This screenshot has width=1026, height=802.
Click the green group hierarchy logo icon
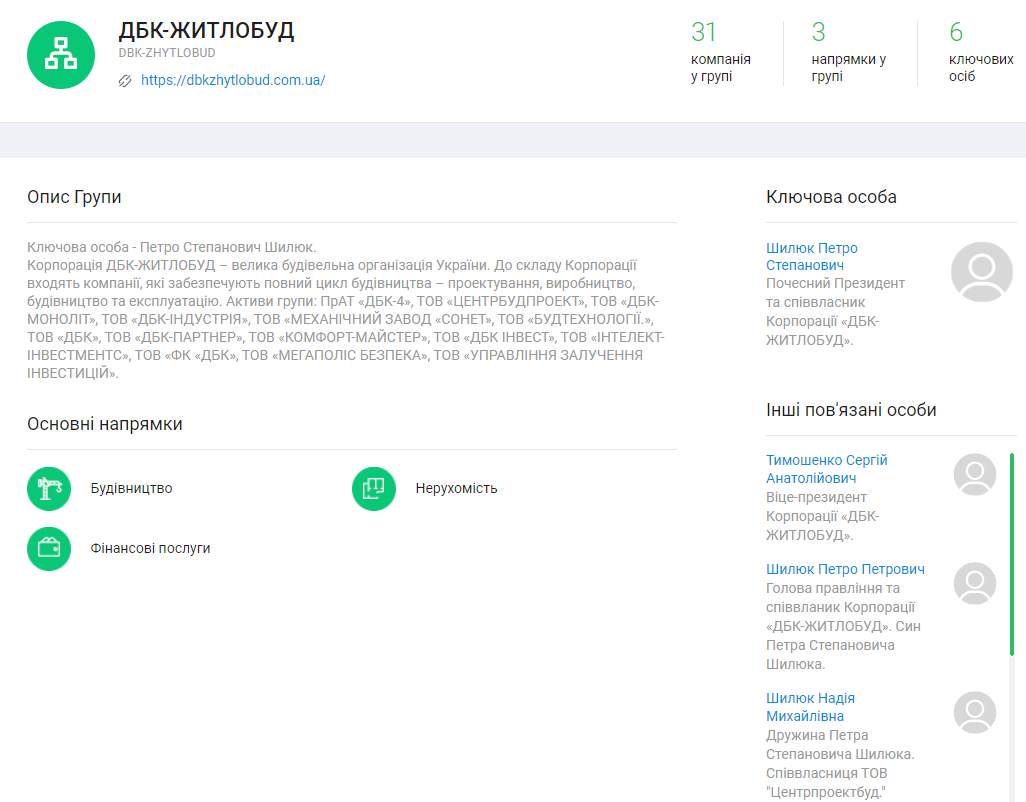61,55
